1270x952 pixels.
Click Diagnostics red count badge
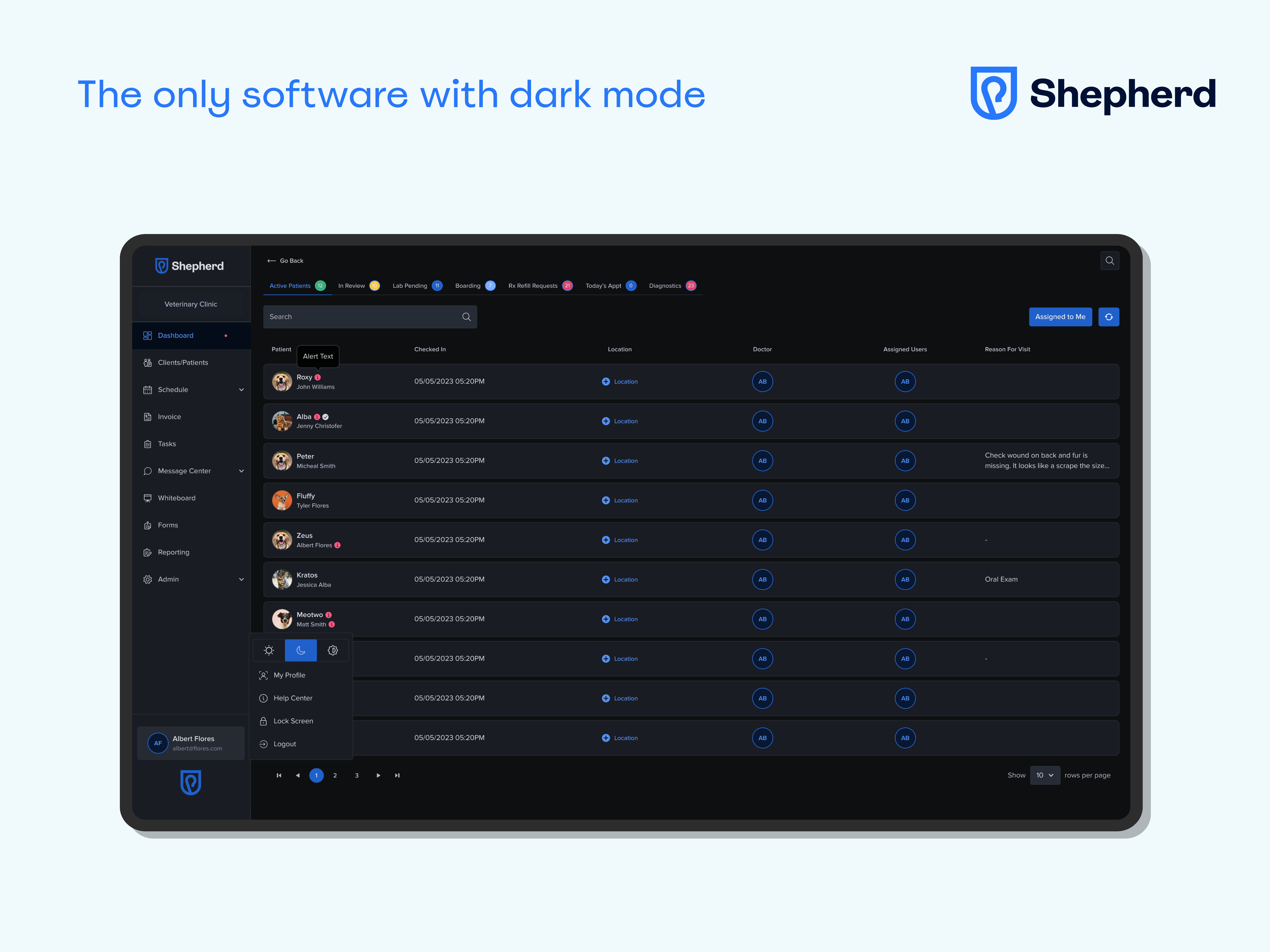coord(691,286)
